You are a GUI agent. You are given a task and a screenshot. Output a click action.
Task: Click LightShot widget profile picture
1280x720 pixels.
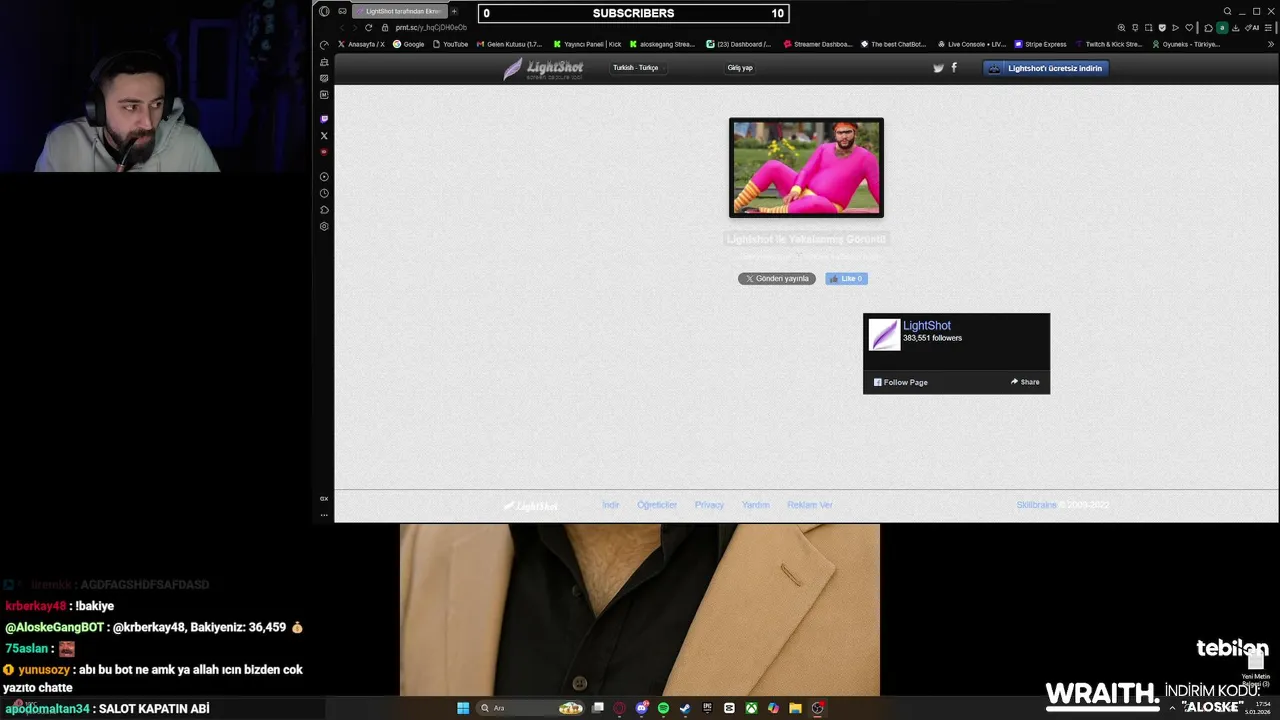coord(884,335)
